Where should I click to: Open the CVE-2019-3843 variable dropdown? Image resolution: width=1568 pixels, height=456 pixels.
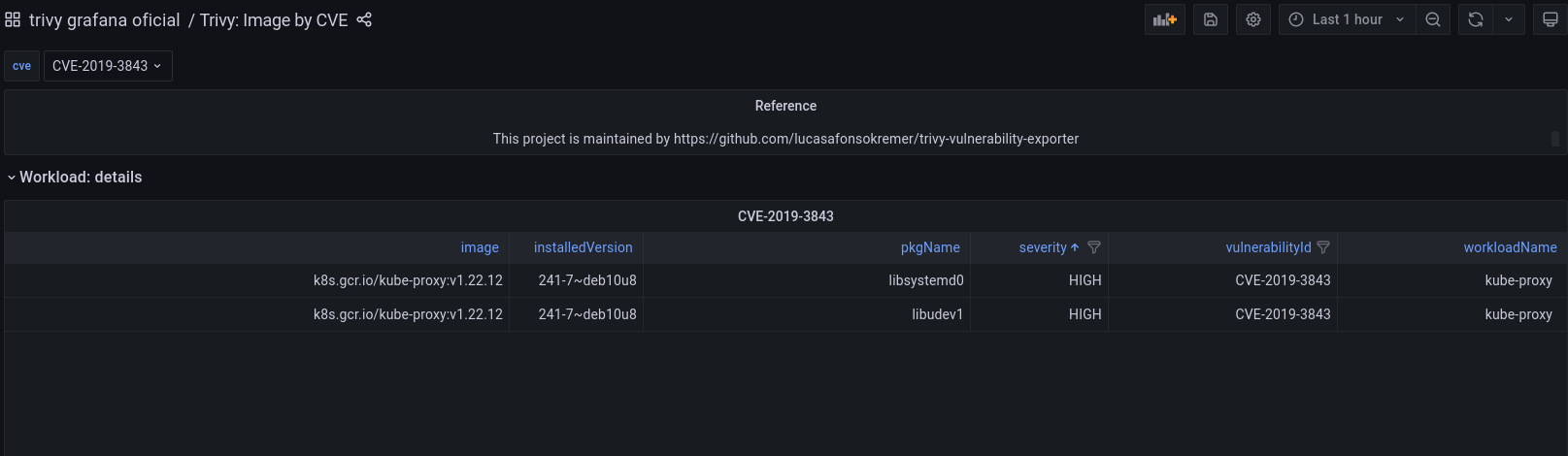click(x=108, y=66)
